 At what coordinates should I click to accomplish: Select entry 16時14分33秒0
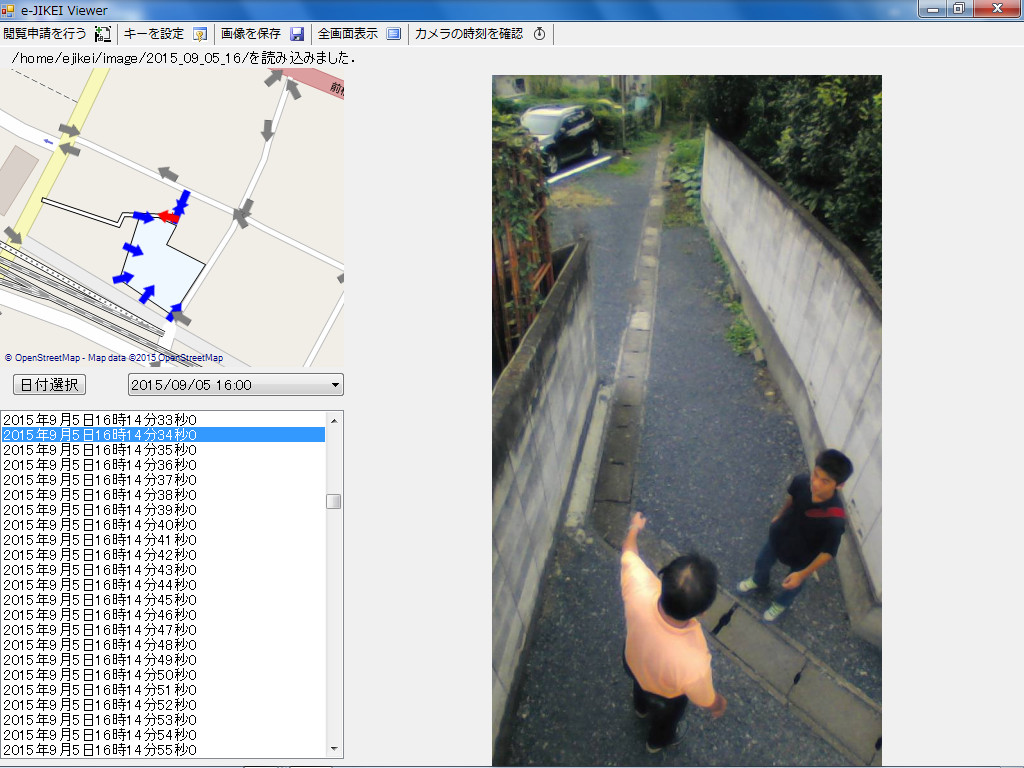[x=163, y=420]
